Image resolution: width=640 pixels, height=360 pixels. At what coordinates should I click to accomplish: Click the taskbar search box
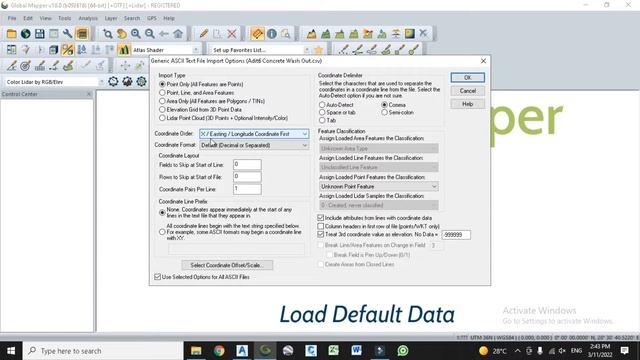click(x=103, y=351)
